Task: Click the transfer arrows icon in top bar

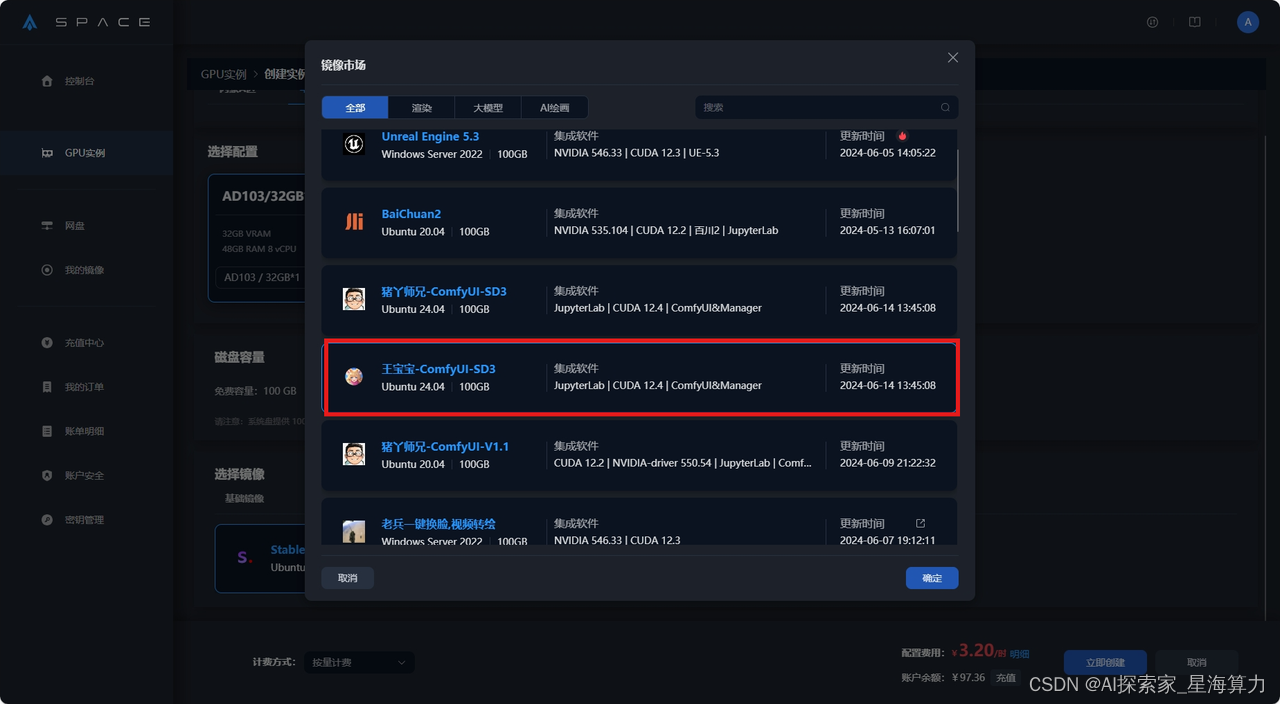Action: tap(1153, 22)
